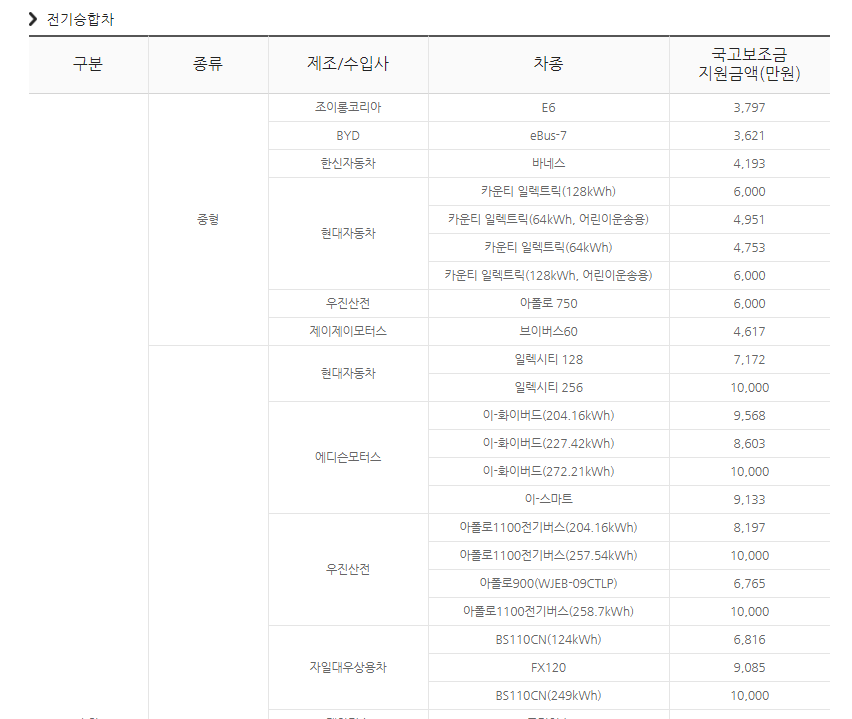Image resolution: width=852 pixels, height=719 pixels.
Task: Select manufacturer 조이롱코리아
Action: tap(348, 108)
